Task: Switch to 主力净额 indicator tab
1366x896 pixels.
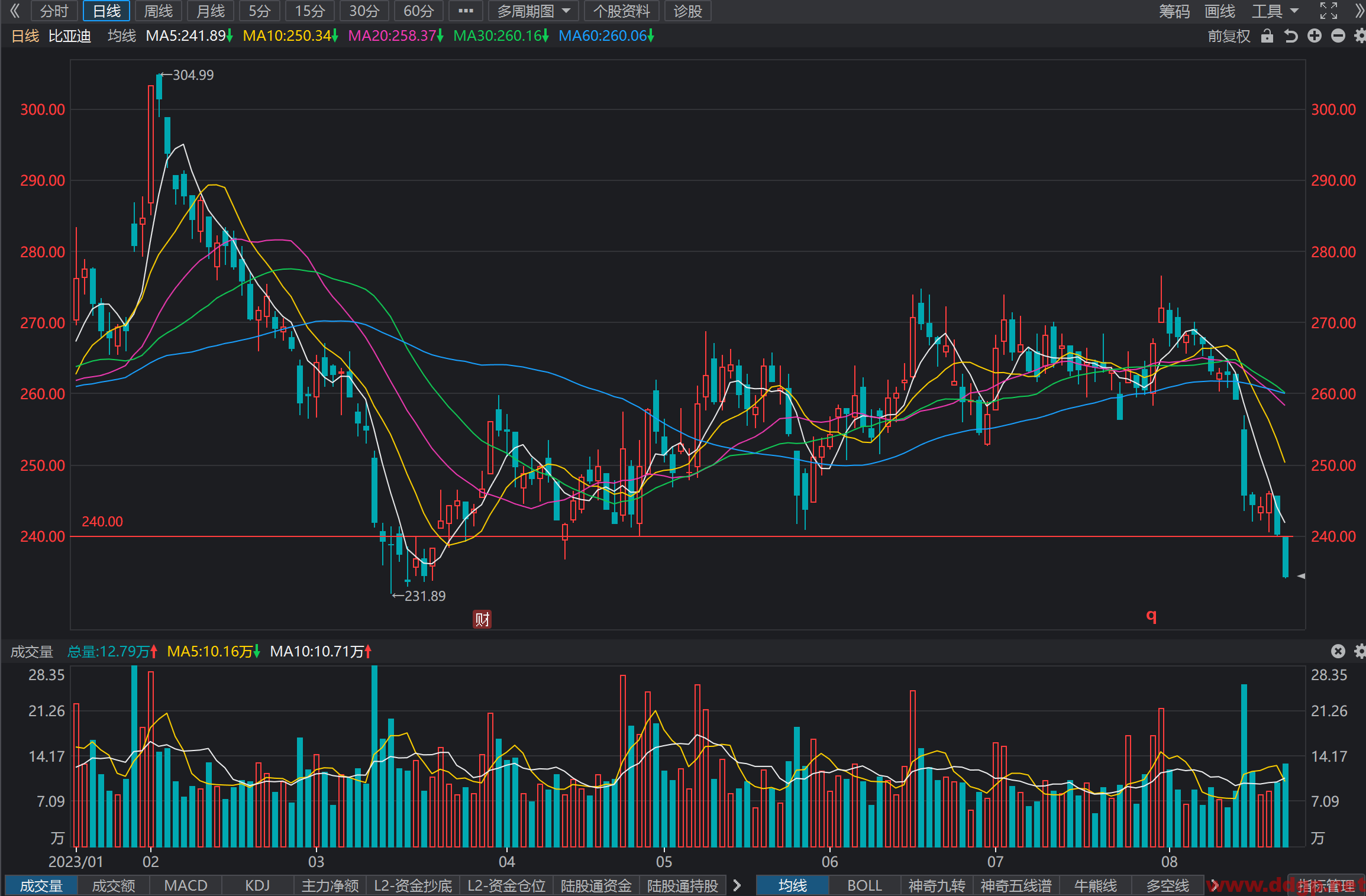Action: 330,885
